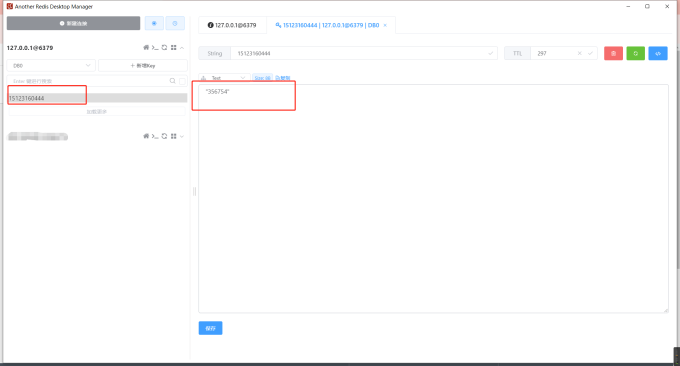The image size is (680, 366).
Task: Click the search magnifier in key filter
Action: click(173, 81)
